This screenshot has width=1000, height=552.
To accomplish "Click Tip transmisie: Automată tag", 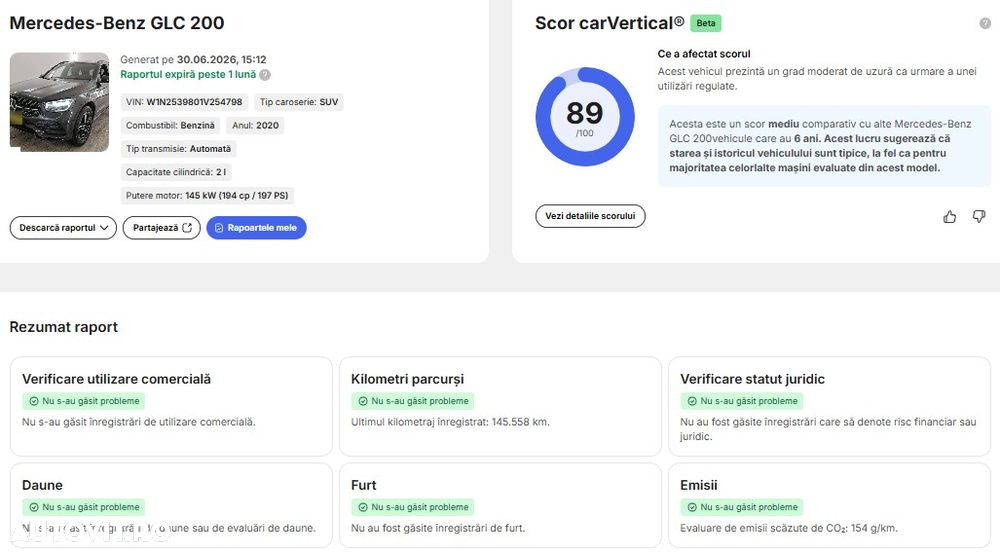I will (x=179, y=149).
